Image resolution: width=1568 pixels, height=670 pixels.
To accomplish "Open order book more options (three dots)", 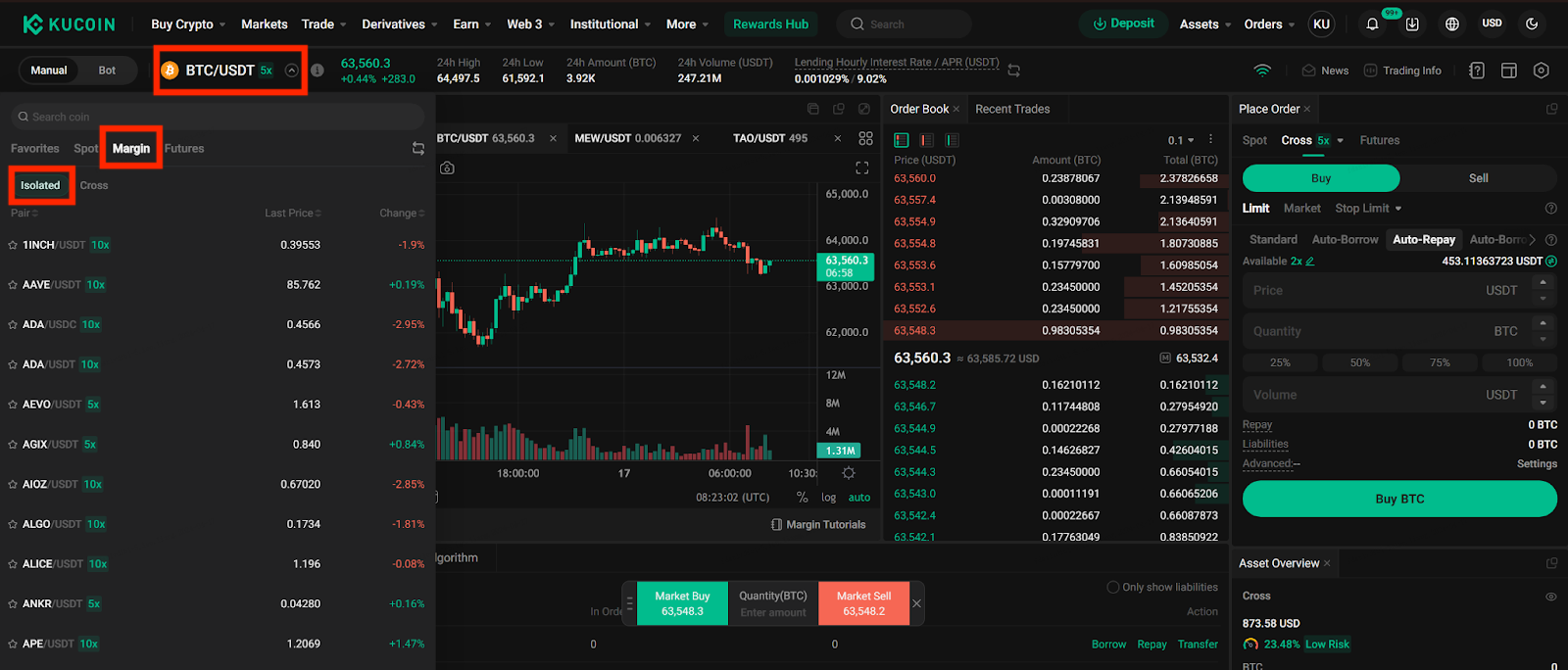I will coord(1211,140).
